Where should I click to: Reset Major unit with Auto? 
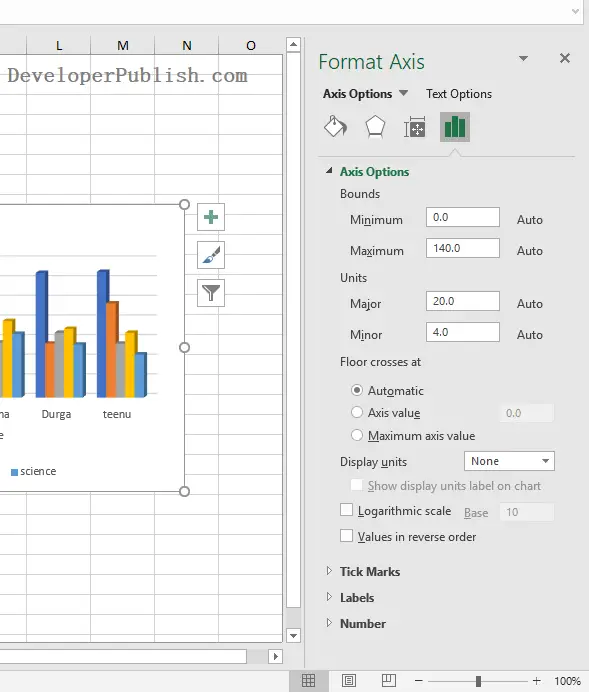coord(529,304)
